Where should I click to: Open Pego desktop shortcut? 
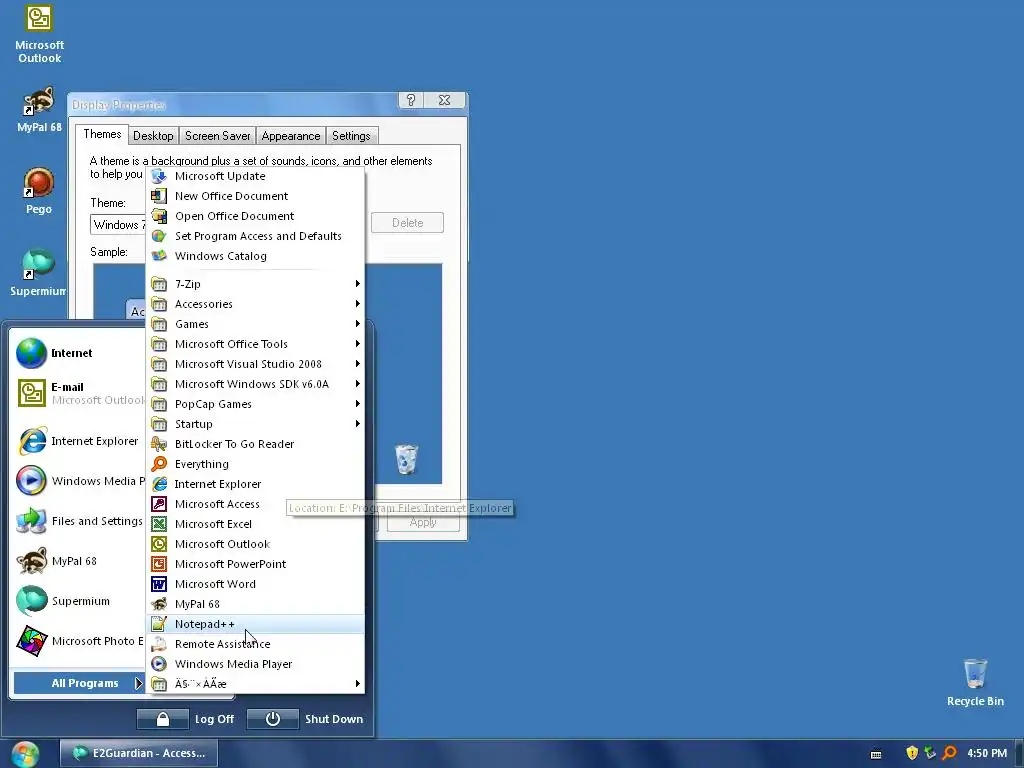pyautogui.click(x=39, y=191)
